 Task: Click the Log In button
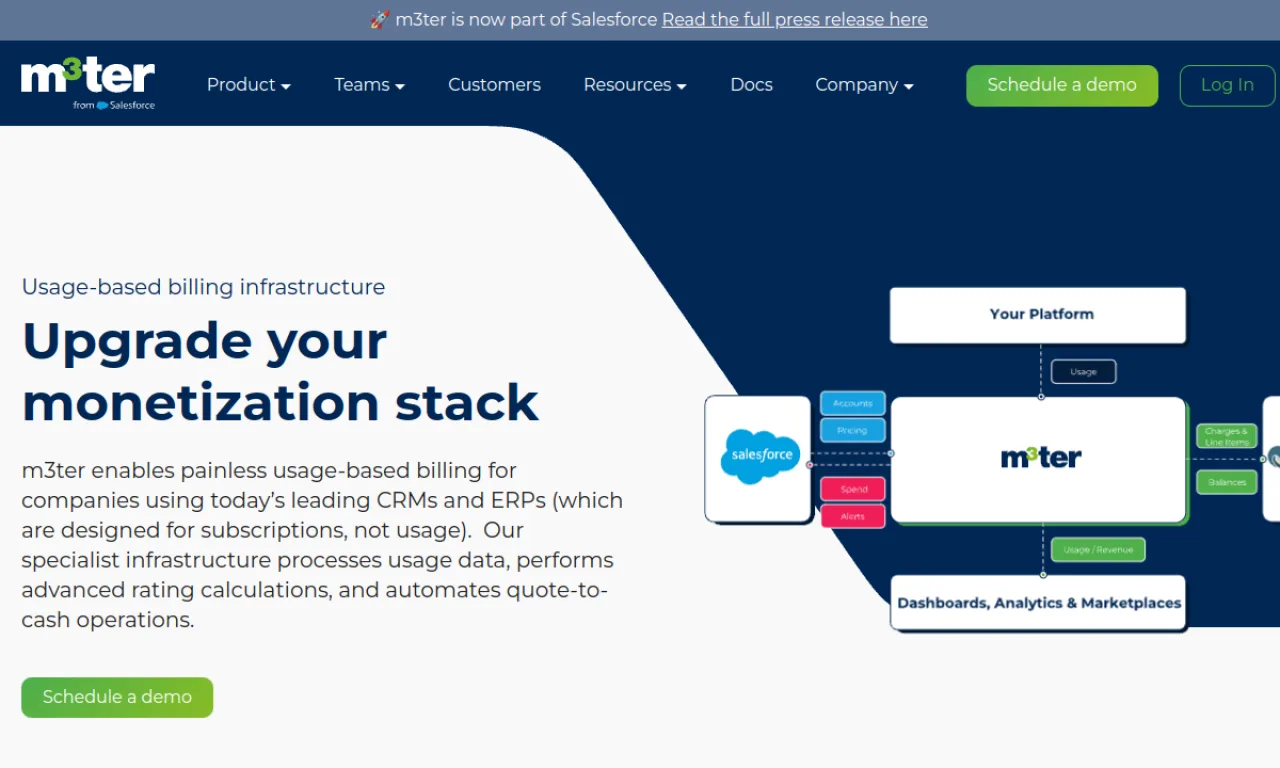(1227, 85)
